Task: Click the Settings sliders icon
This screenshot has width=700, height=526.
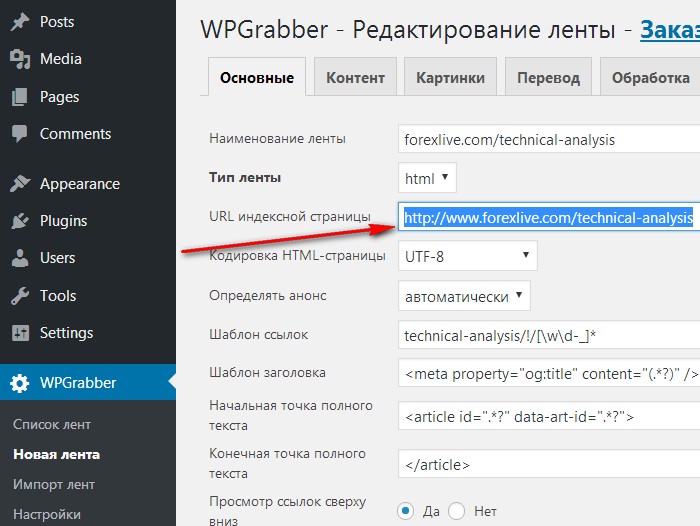Action: (x=20, y=333)
